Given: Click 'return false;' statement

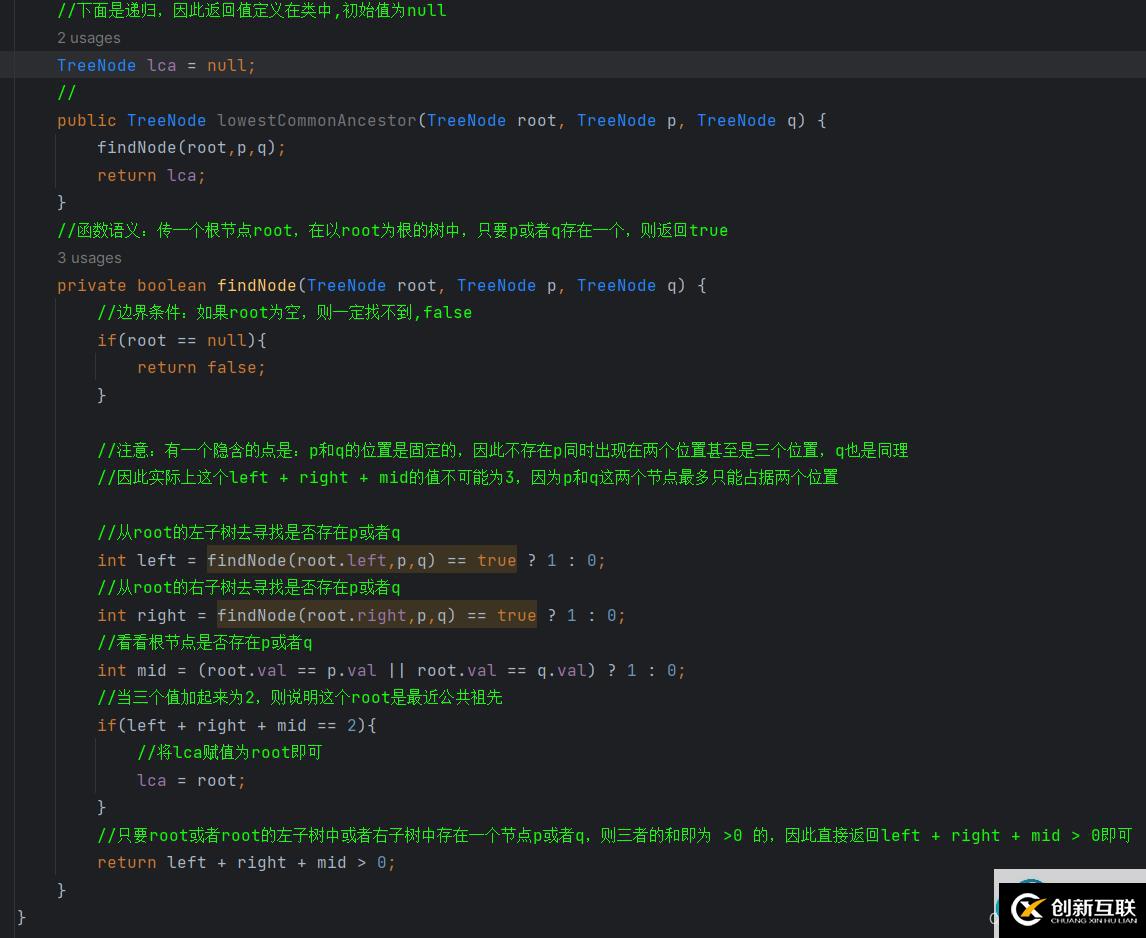Looking at the screenshot, I should pos(201,368).
